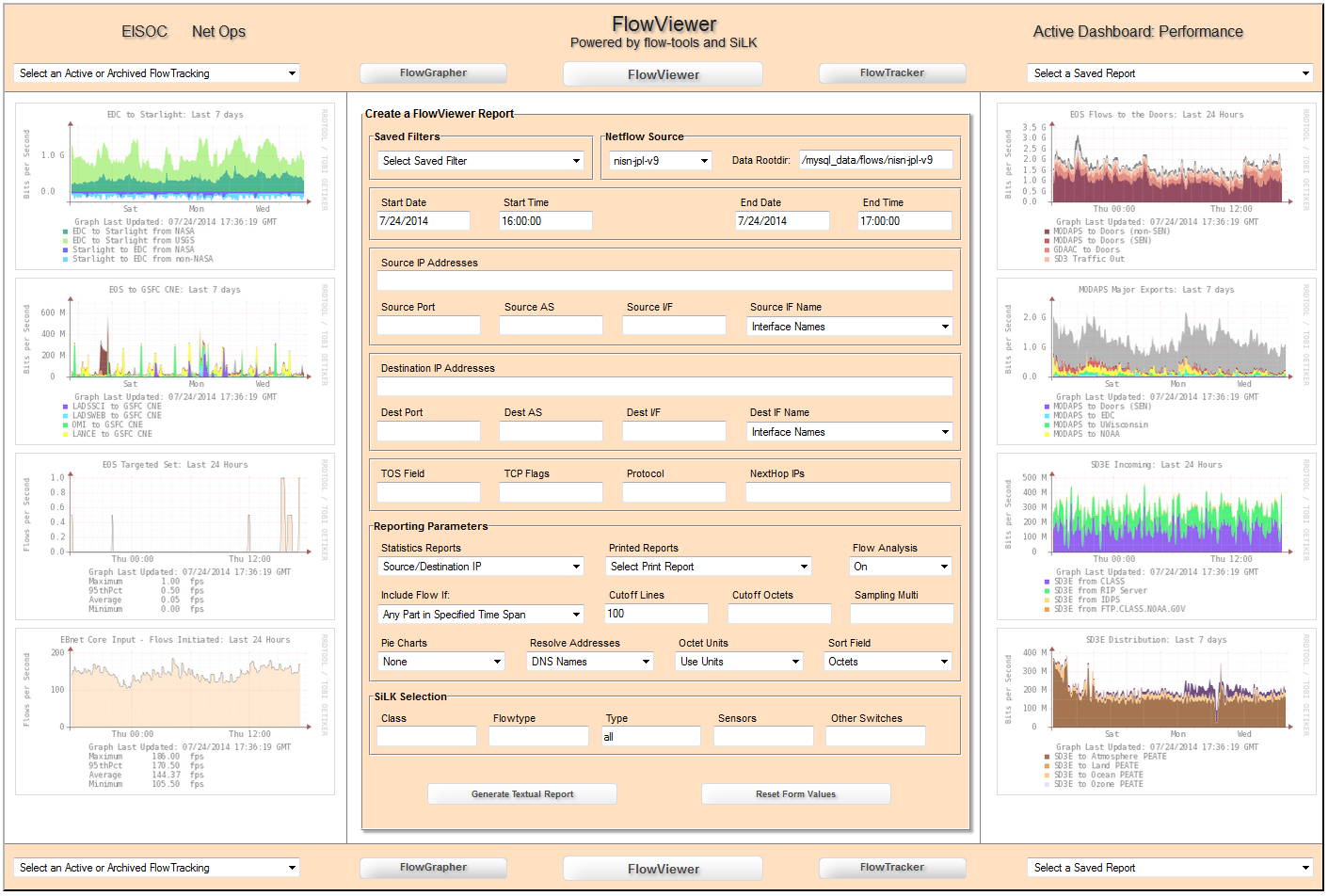Click the FlowTracker button in top toolbar

pyautogui.click(x=891, y=72)
